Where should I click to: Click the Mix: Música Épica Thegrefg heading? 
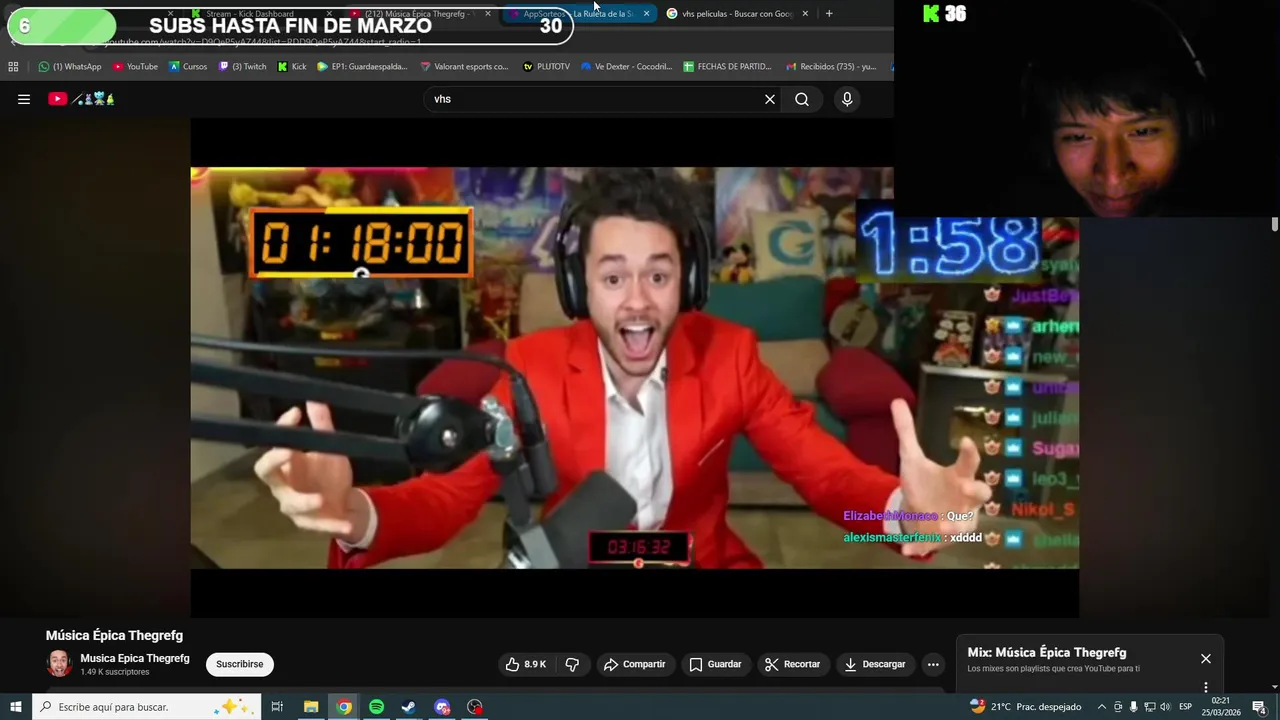point(1047,653)
